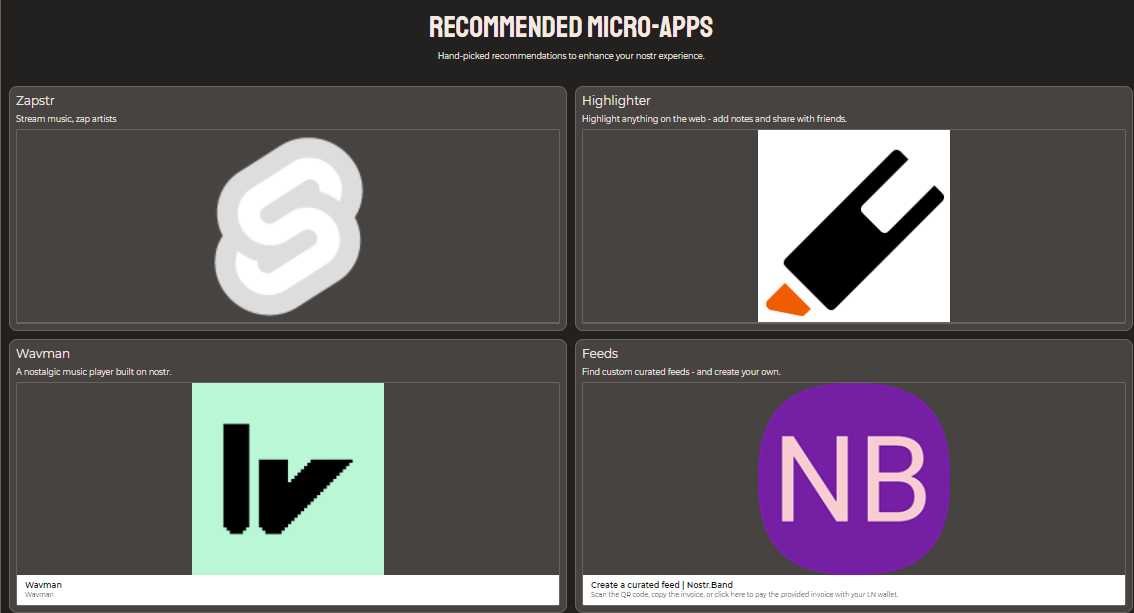Open the Feeds card title
The width and height of the screenshot is (1134, 613).
(x=600, y=353)
